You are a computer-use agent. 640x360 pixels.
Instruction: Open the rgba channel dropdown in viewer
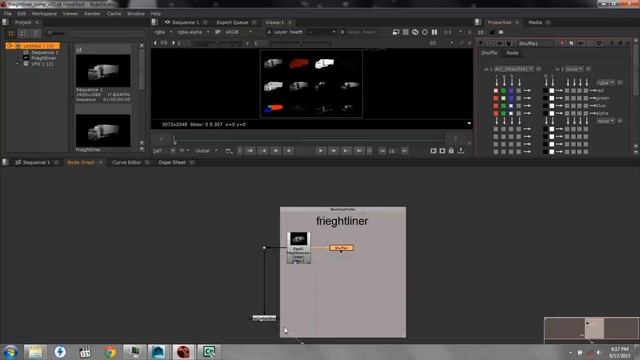pos(163,32)
